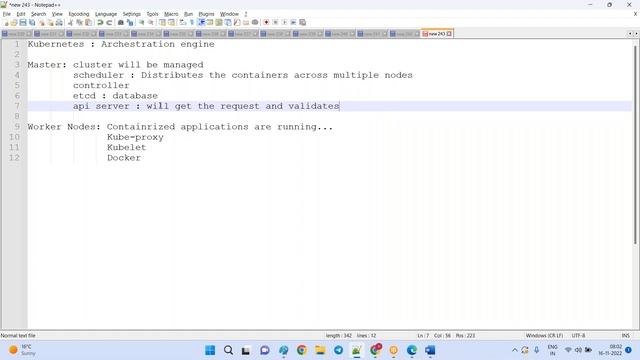Open the Settings menu

[131, 14]
